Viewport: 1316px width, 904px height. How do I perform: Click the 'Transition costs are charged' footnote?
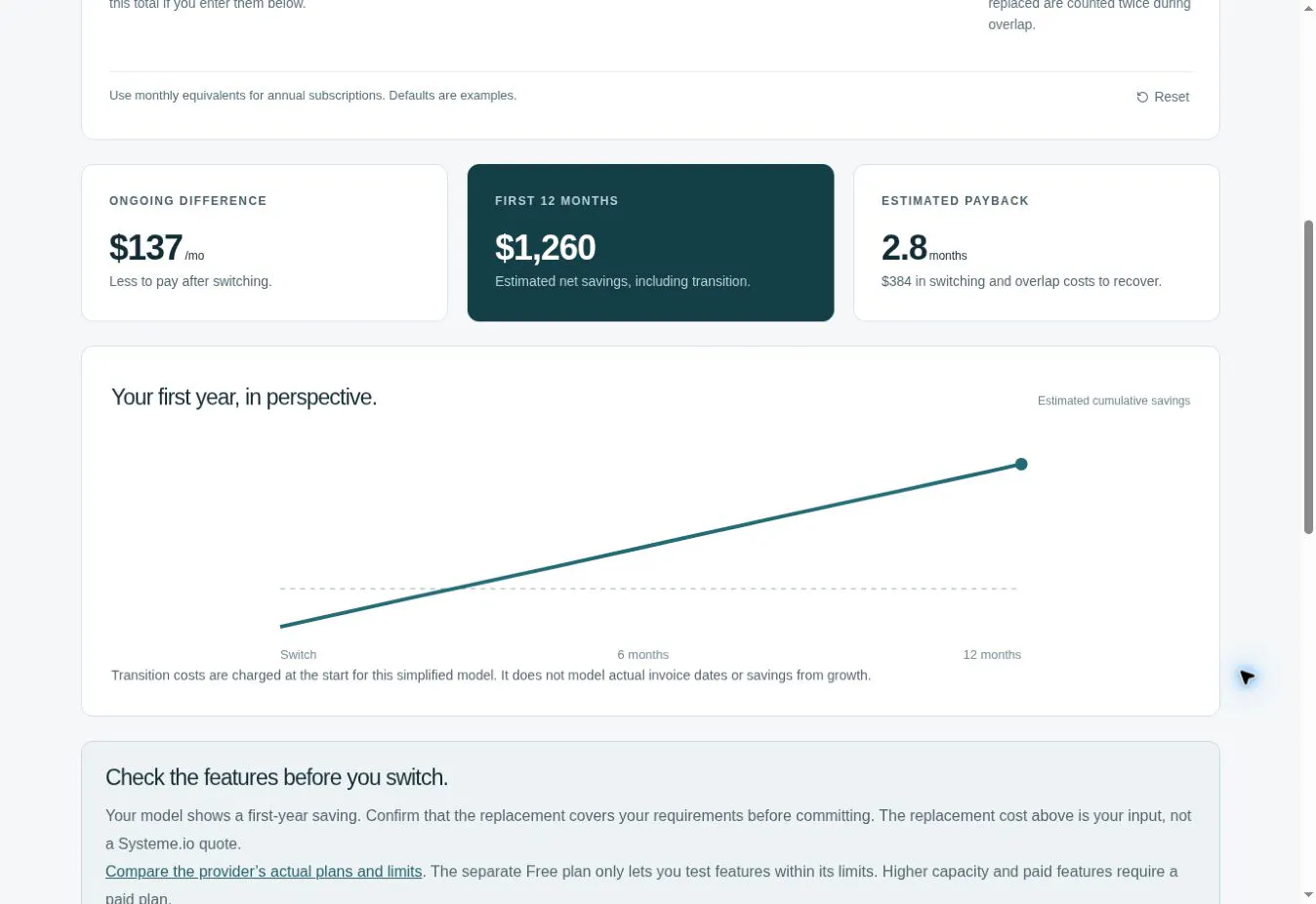point(491,676)
